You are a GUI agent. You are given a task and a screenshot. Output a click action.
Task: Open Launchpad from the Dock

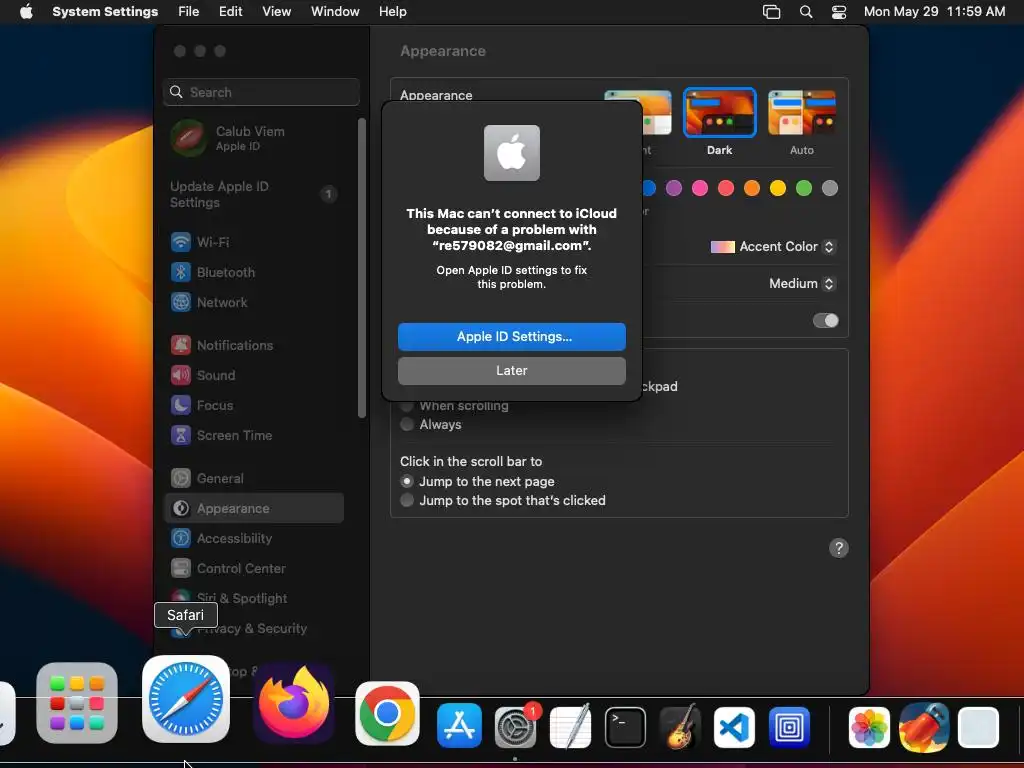click(77, 703)
